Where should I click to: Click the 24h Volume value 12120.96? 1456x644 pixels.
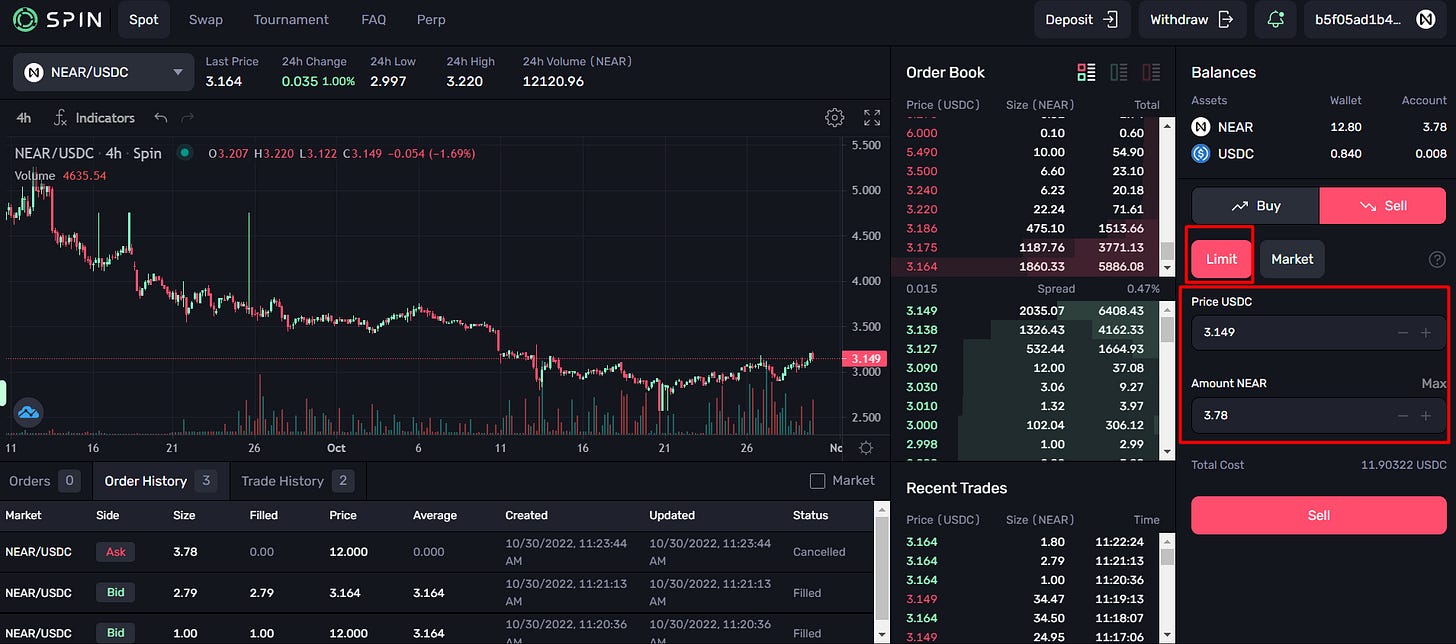pos(553,81)
